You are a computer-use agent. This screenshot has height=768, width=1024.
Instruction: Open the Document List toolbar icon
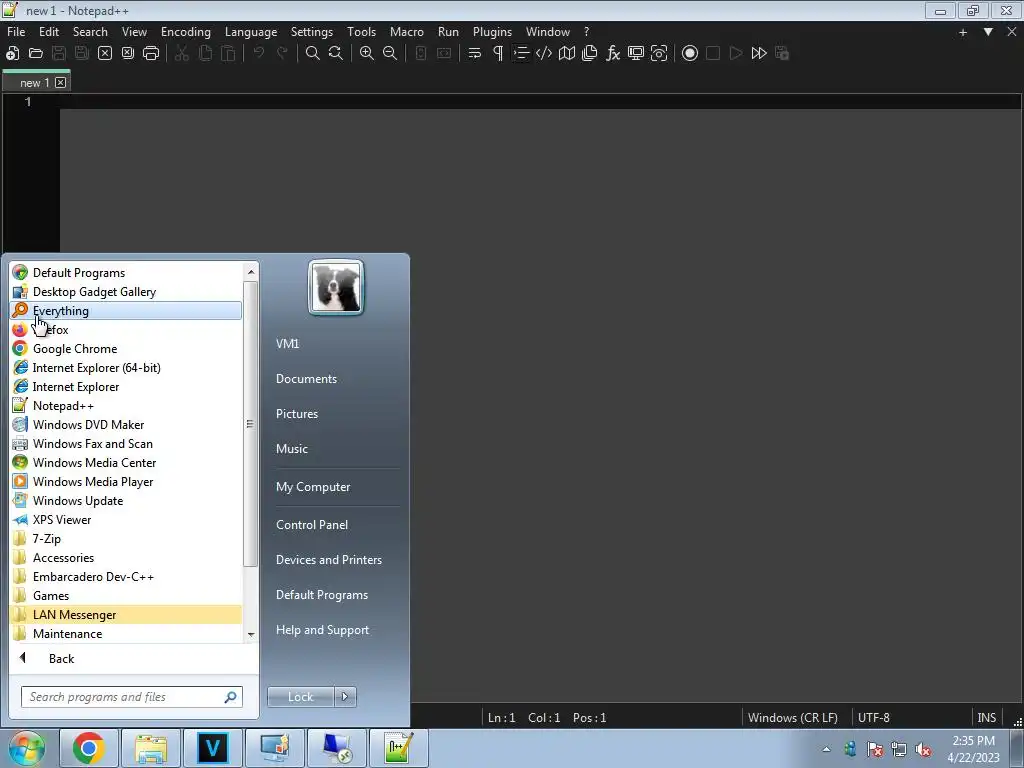(x=590, y=54)
